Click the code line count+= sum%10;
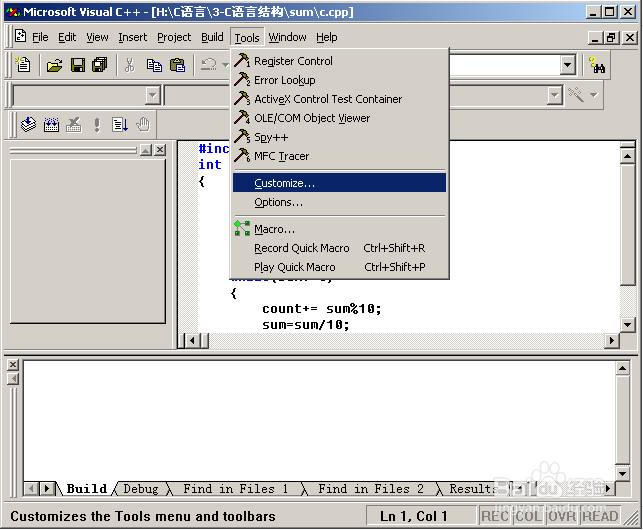The height and width of the screenshot is (530, 643). (x=322, y=308)
